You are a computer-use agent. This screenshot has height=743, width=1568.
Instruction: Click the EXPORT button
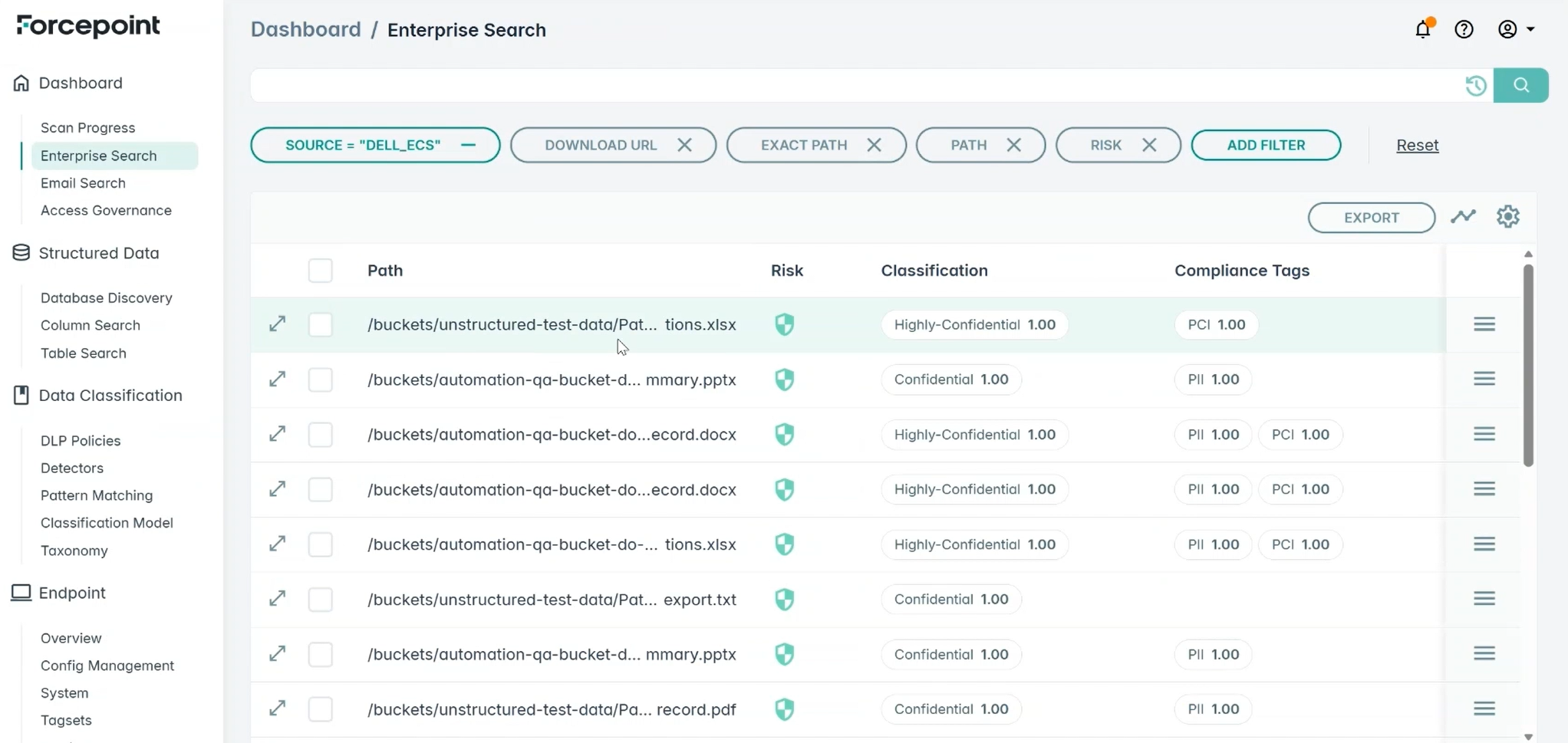[1371, 218]
